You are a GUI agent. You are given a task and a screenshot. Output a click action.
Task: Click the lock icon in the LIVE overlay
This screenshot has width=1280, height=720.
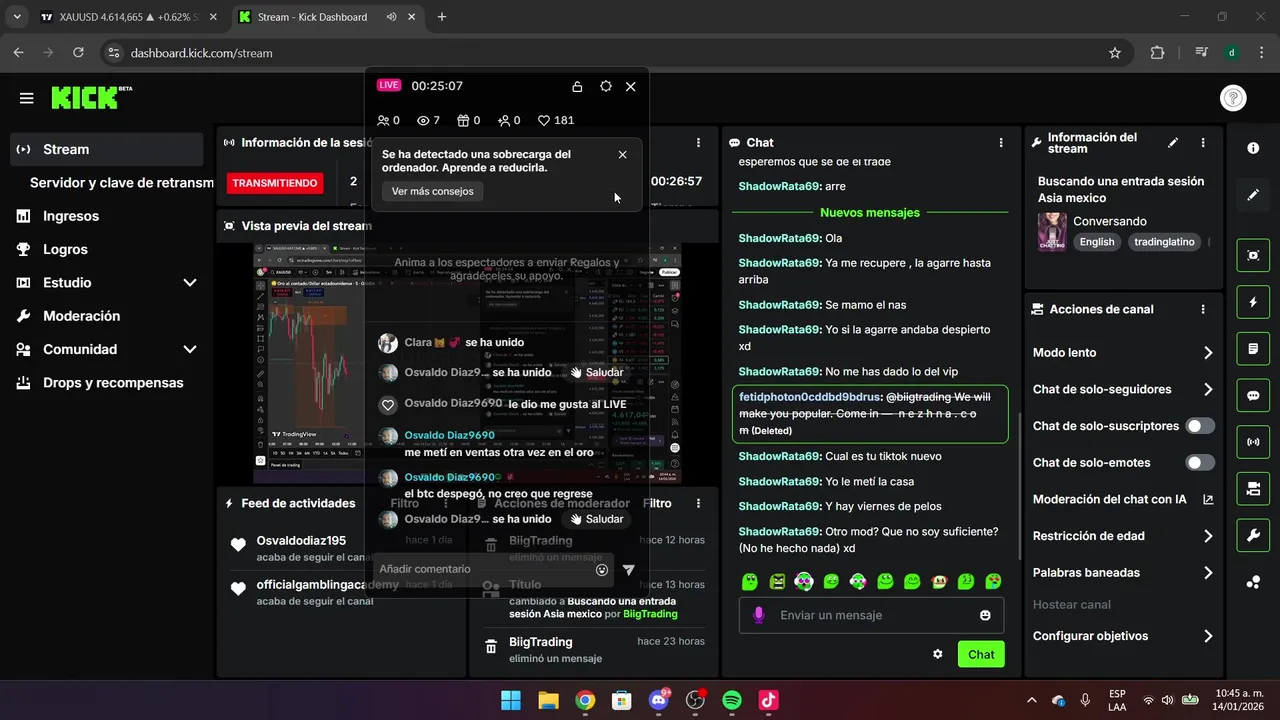pos(577,87)
